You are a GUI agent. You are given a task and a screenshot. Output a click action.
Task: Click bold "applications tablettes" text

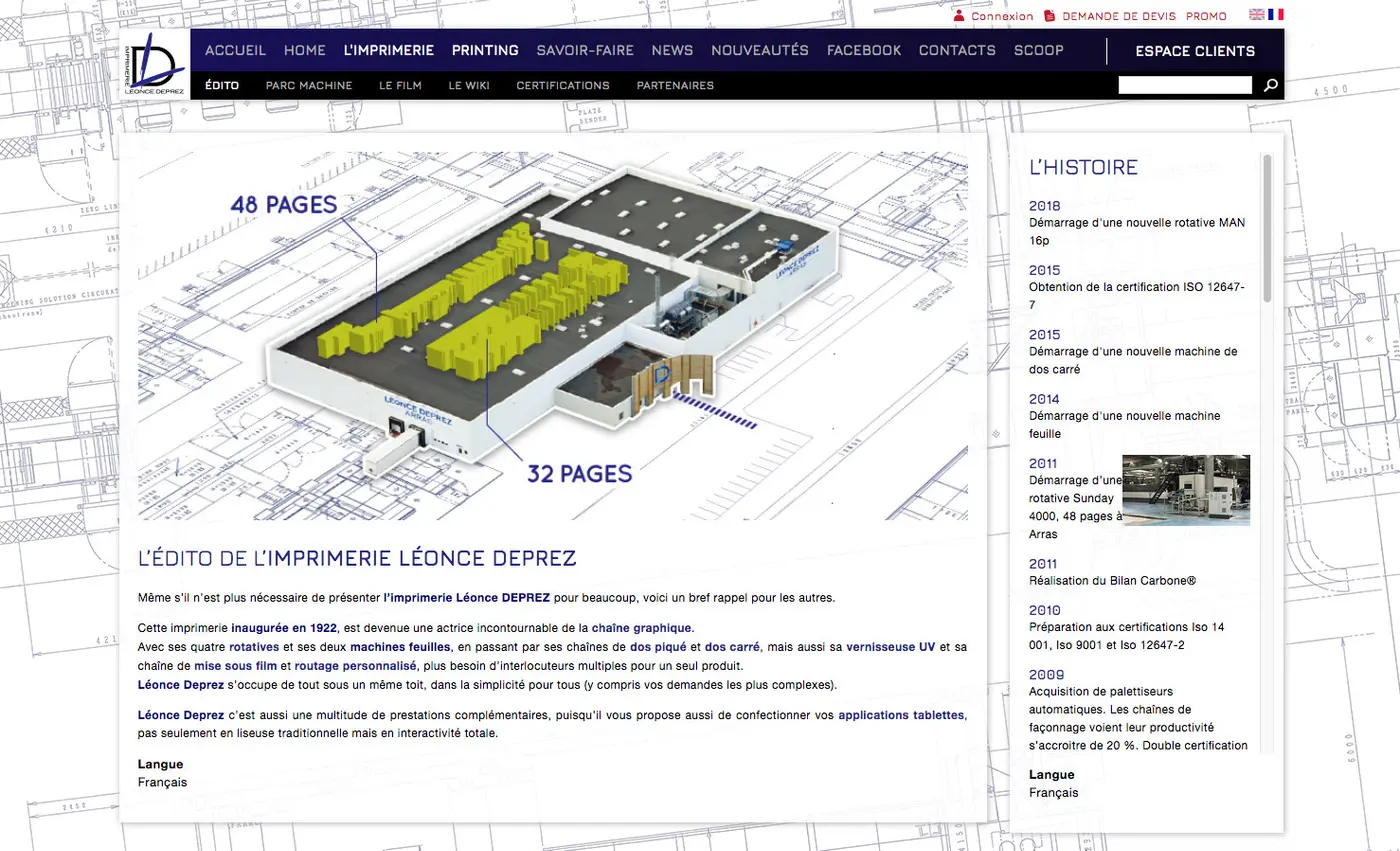point(902,715)
